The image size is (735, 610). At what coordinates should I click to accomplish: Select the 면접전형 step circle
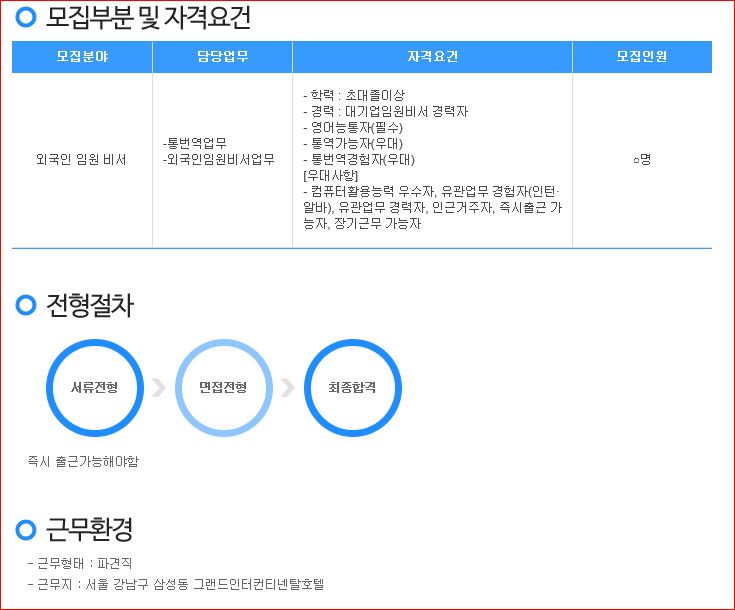[x=223, y=387]
